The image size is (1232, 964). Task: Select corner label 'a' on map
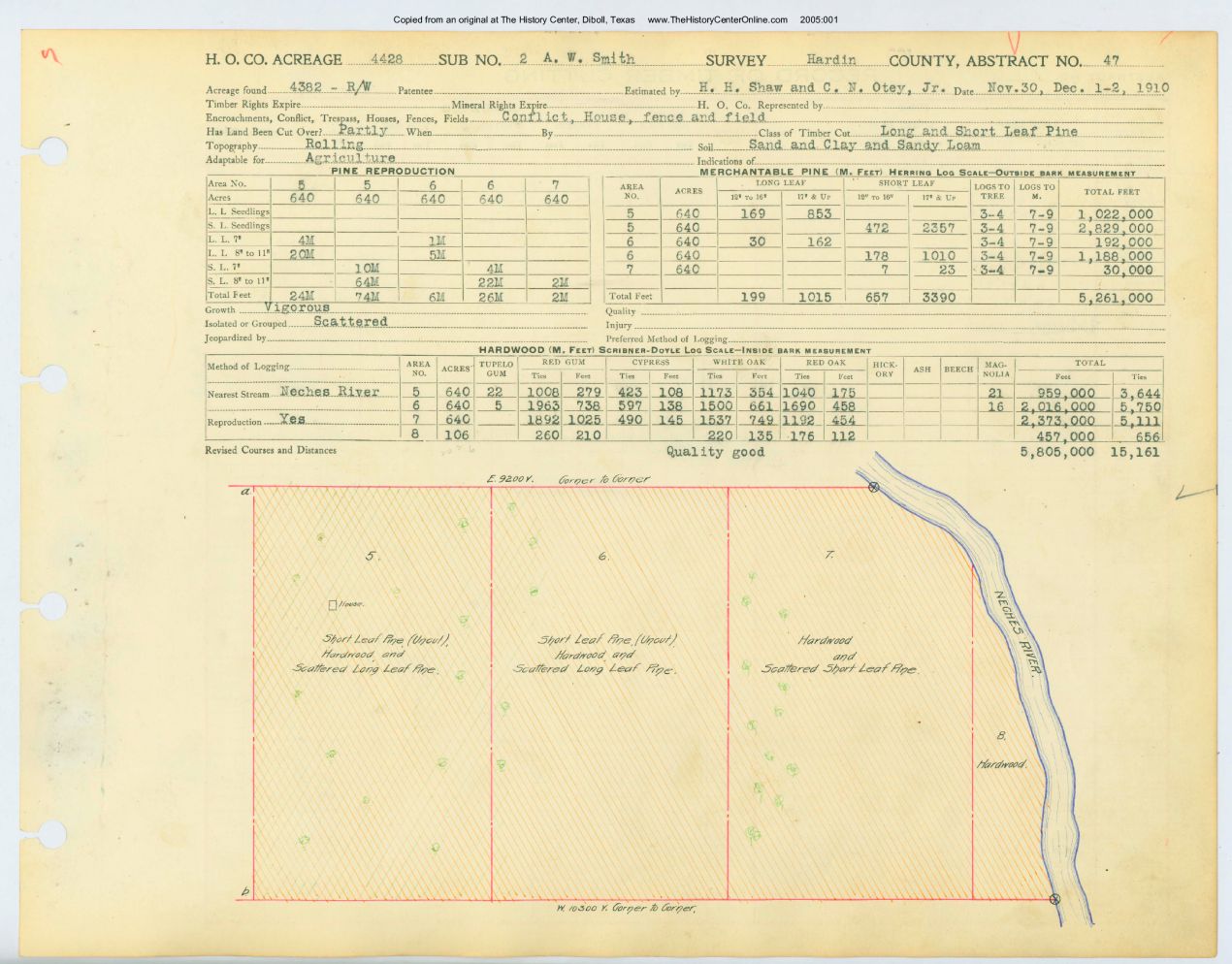tap(245, 493)
